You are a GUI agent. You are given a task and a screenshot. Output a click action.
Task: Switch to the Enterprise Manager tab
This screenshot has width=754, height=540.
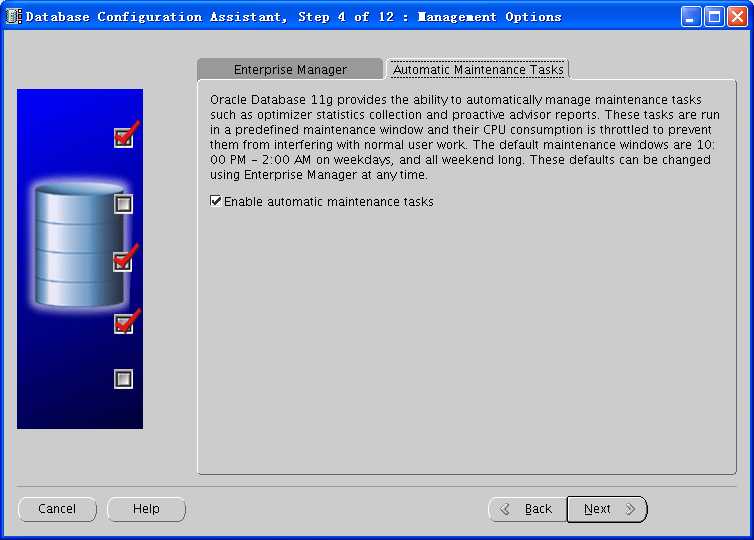tap(290, 69)
